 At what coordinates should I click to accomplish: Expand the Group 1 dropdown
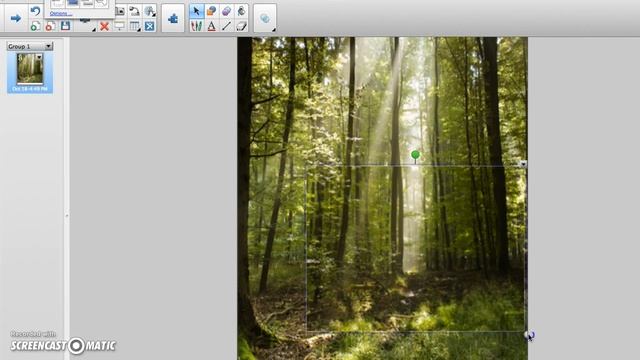click(49, 47)
